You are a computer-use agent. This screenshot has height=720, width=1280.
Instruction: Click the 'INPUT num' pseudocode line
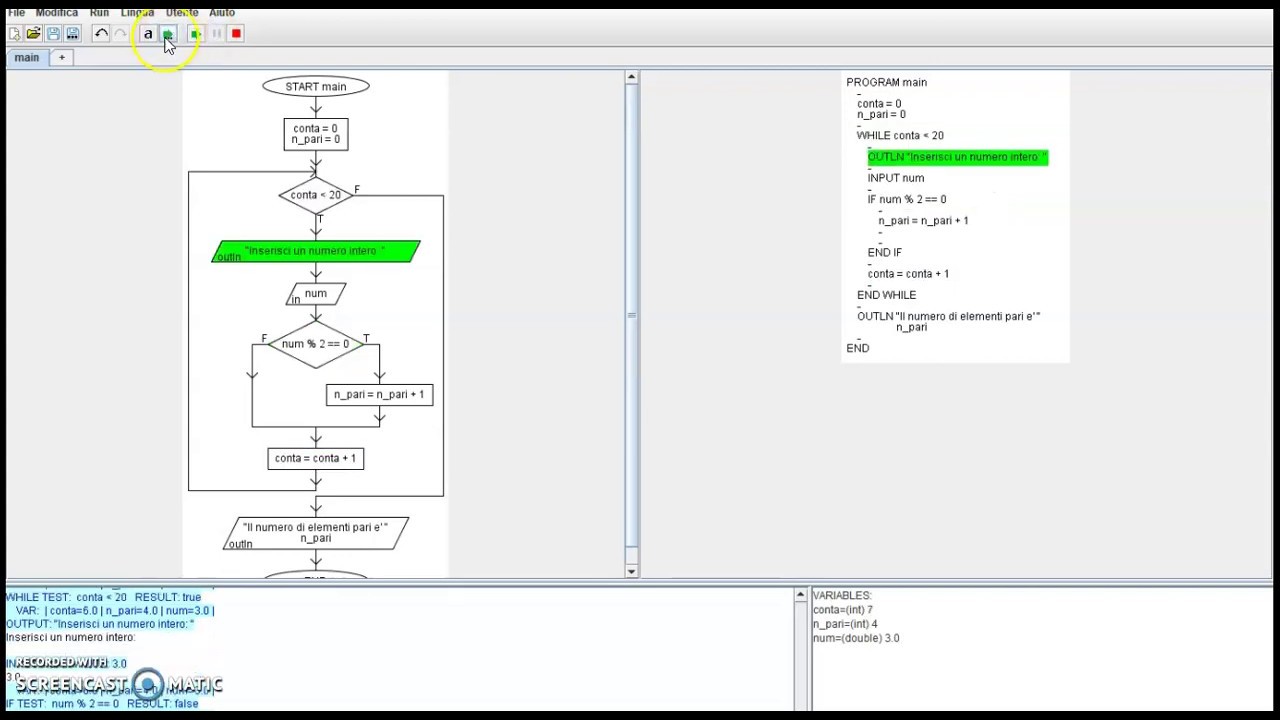[x=896, y=178]
